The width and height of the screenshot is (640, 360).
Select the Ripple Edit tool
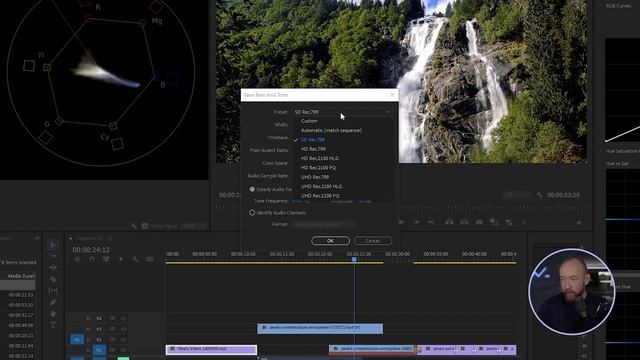pos(53,268)
